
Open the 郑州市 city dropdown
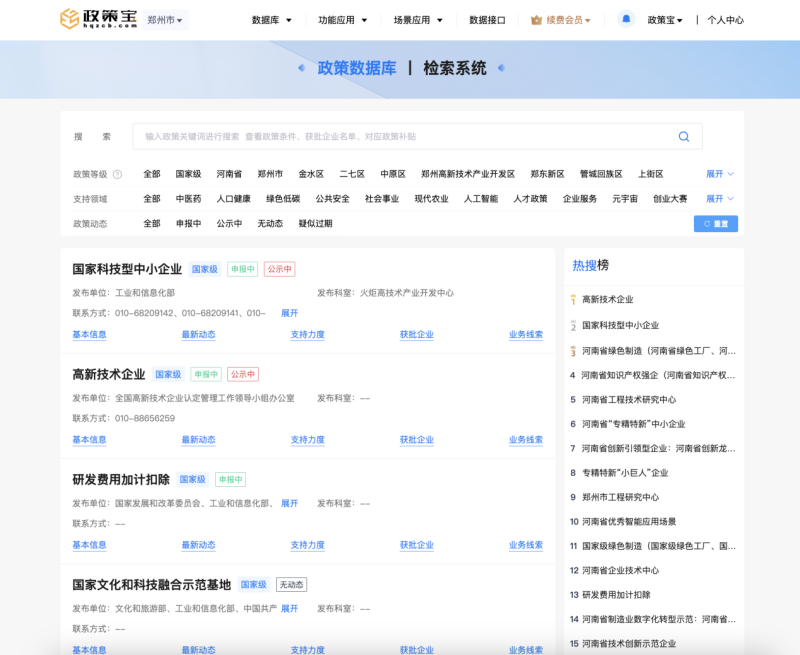click(x=164, y=20)
